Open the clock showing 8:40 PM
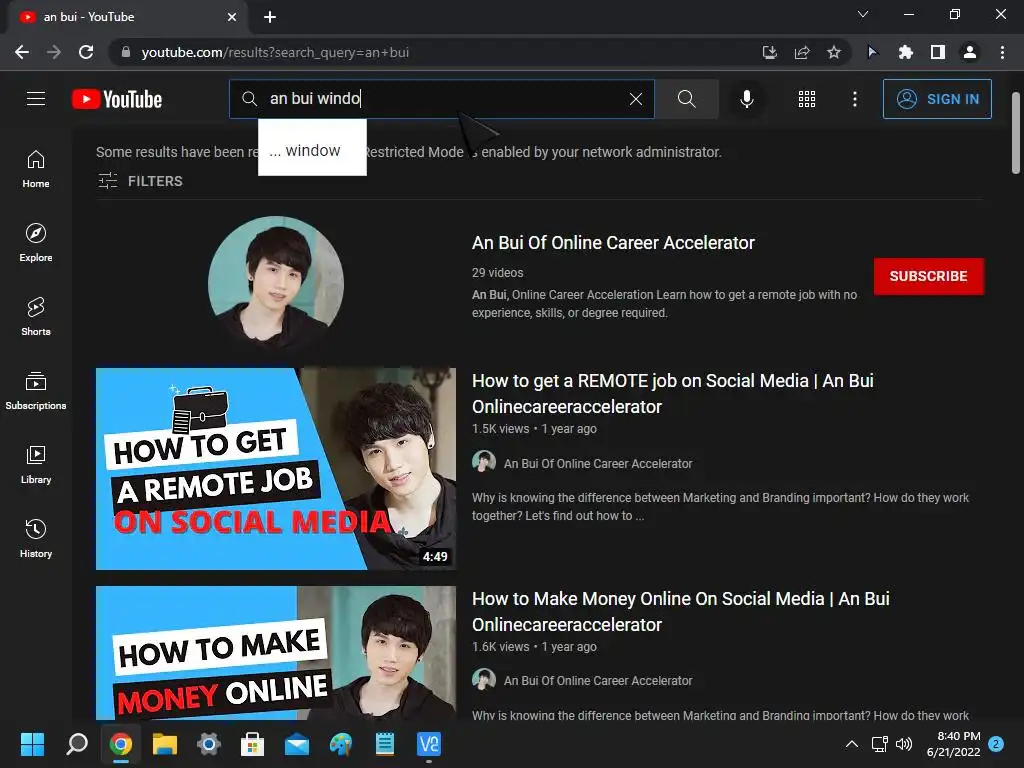The width and height of the screenshot is (1024, 768). 953,744
